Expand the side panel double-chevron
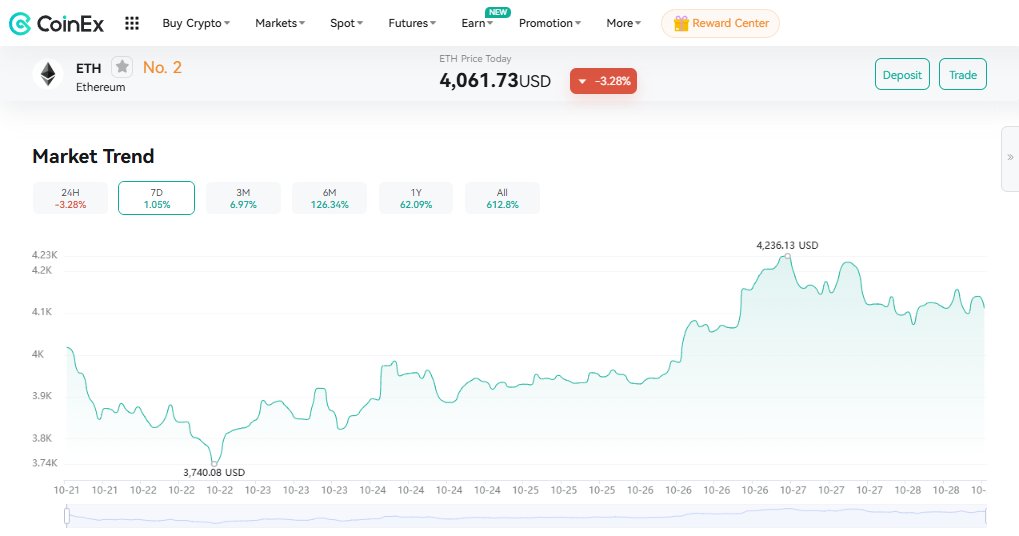 [x=1010, y=158]
